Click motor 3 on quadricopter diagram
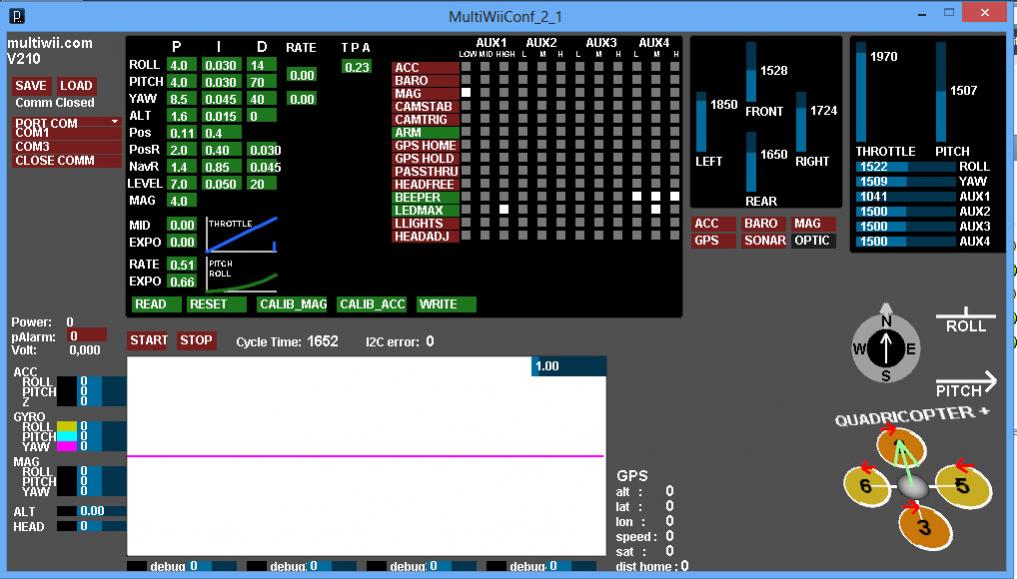The image size is (1017, 579). click(924, 527)
